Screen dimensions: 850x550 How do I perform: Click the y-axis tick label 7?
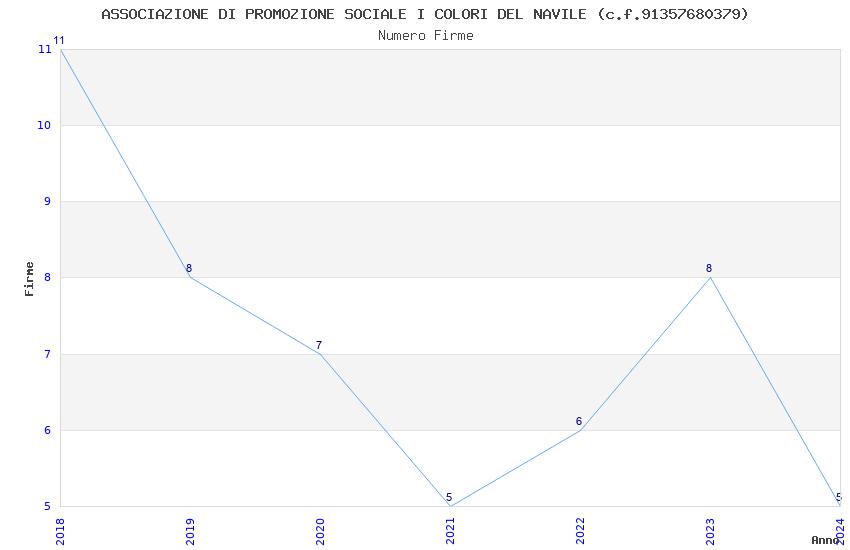(x=48, y=354)
